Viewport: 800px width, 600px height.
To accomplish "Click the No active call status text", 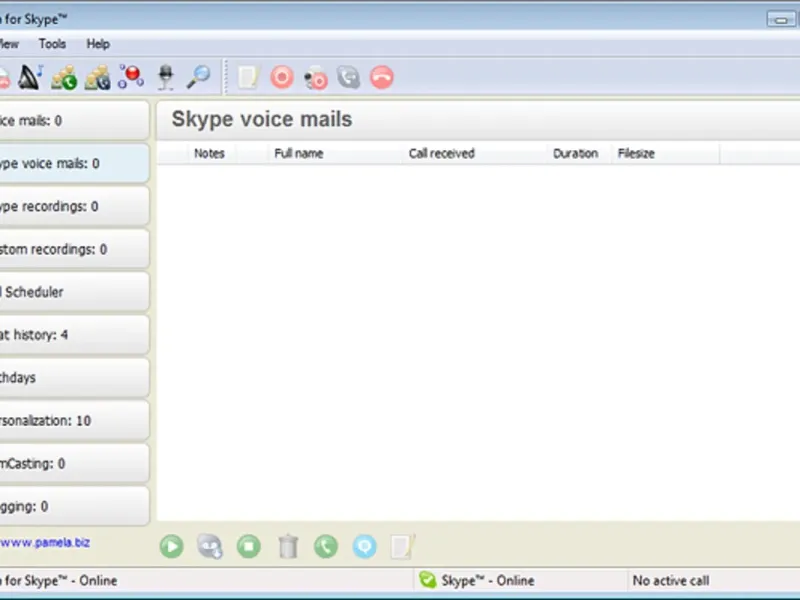I will [x=671, y=581].
